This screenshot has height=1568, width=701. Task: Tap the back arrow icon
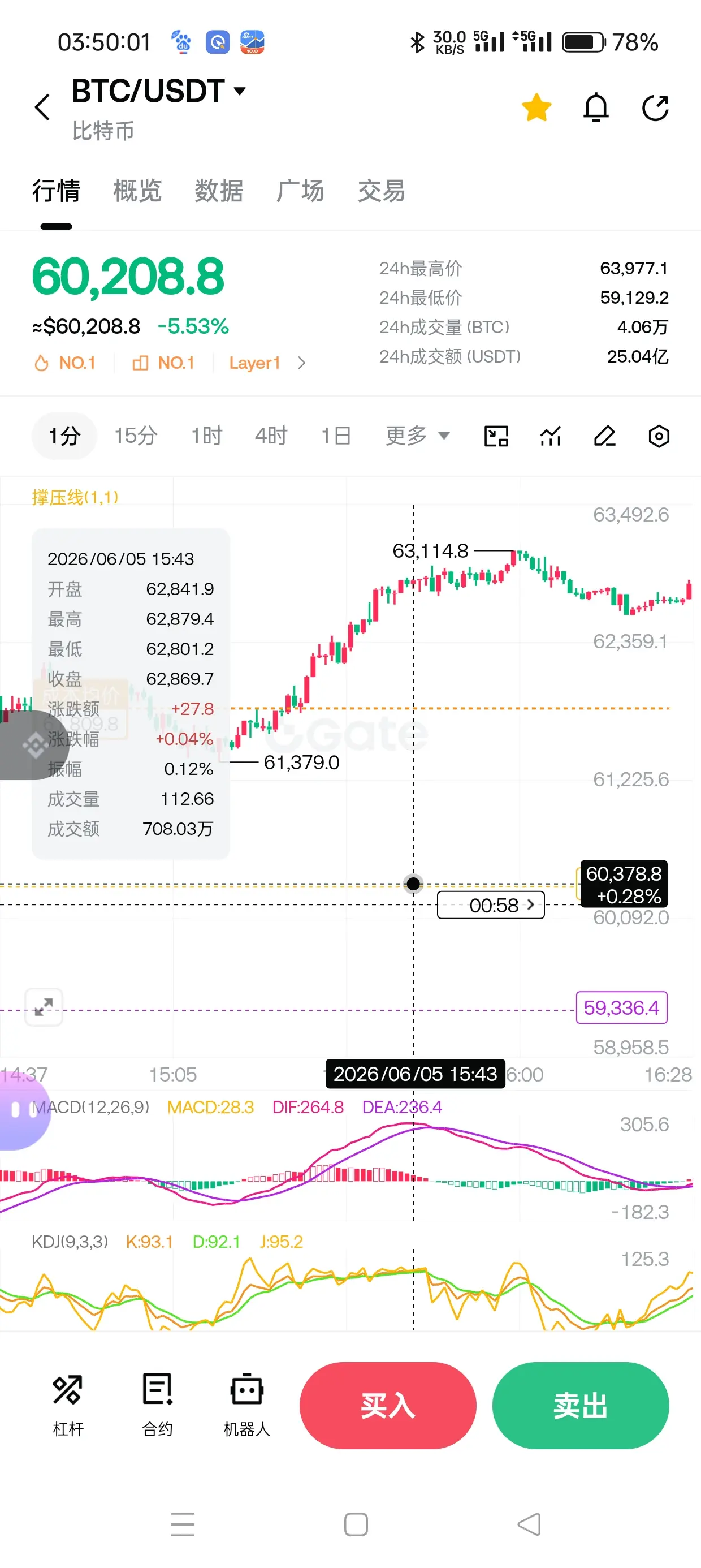42,107
